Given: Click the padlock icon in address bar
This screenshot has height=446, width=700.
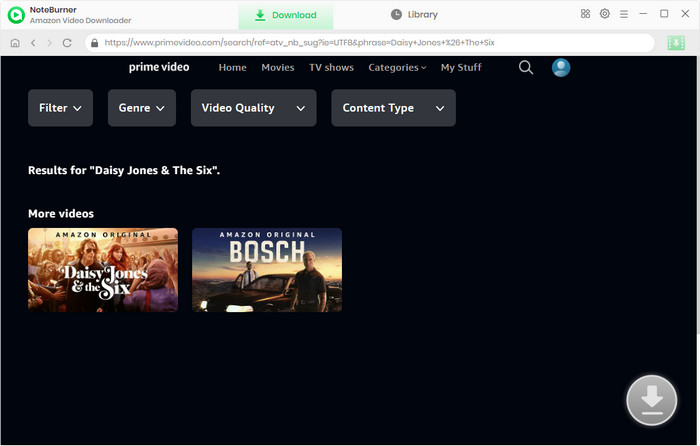Looking at the screenshot, I should [x=94, y=43].
